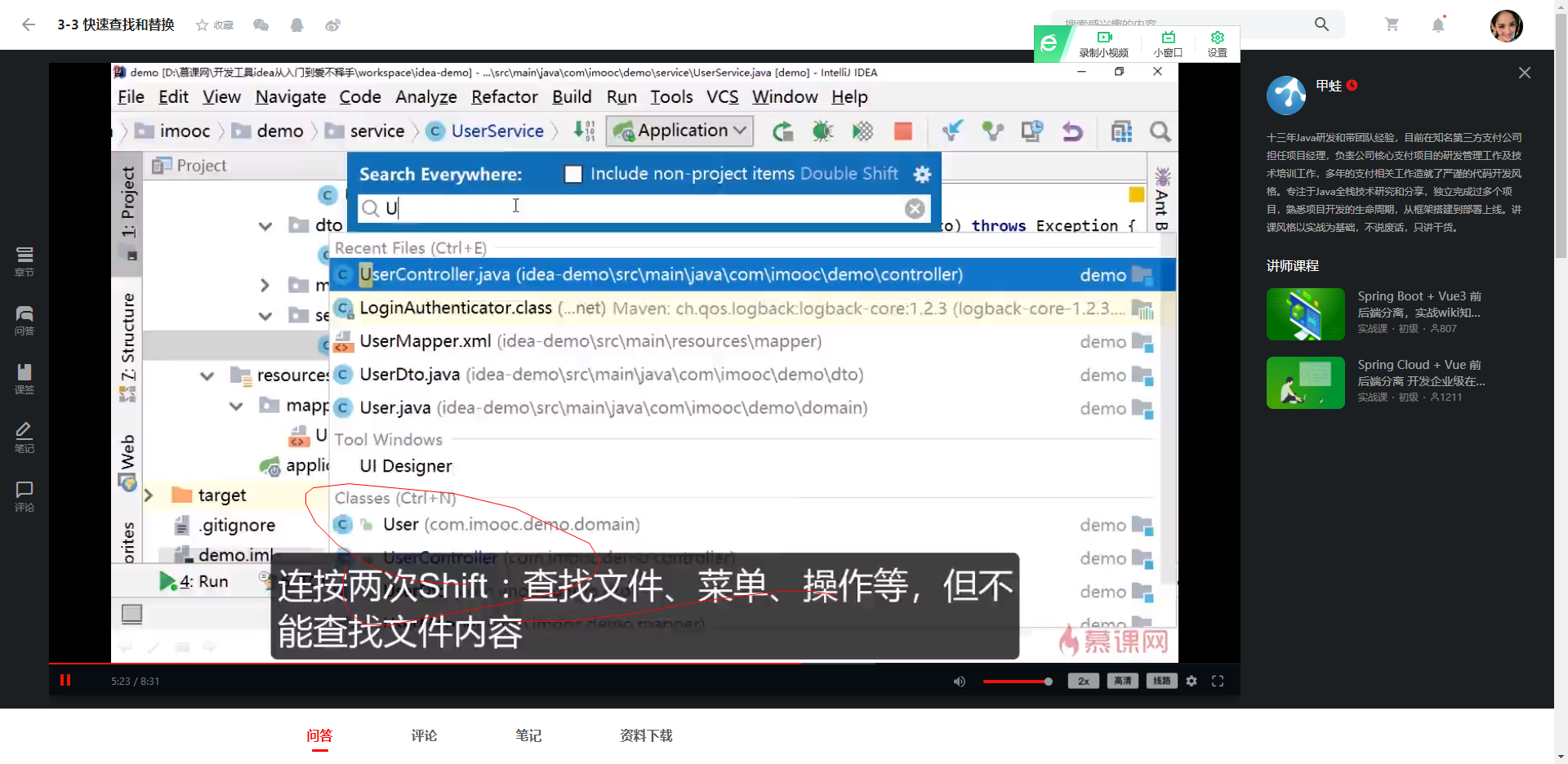Open the chapters sidebar icon

click(24, 262)
